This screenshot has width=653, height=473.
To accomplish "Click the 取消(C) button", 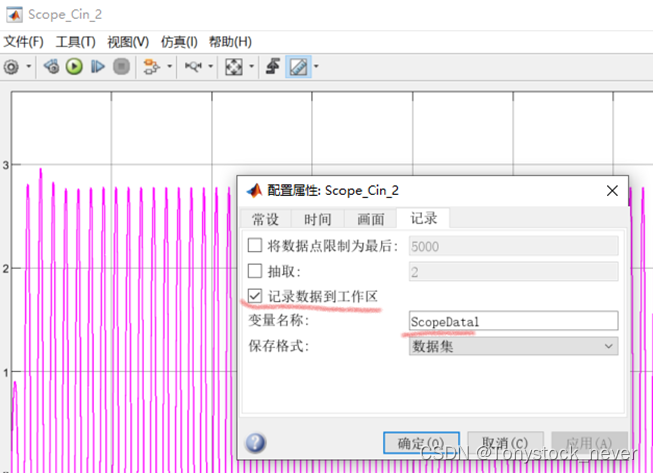I will 505,443.
